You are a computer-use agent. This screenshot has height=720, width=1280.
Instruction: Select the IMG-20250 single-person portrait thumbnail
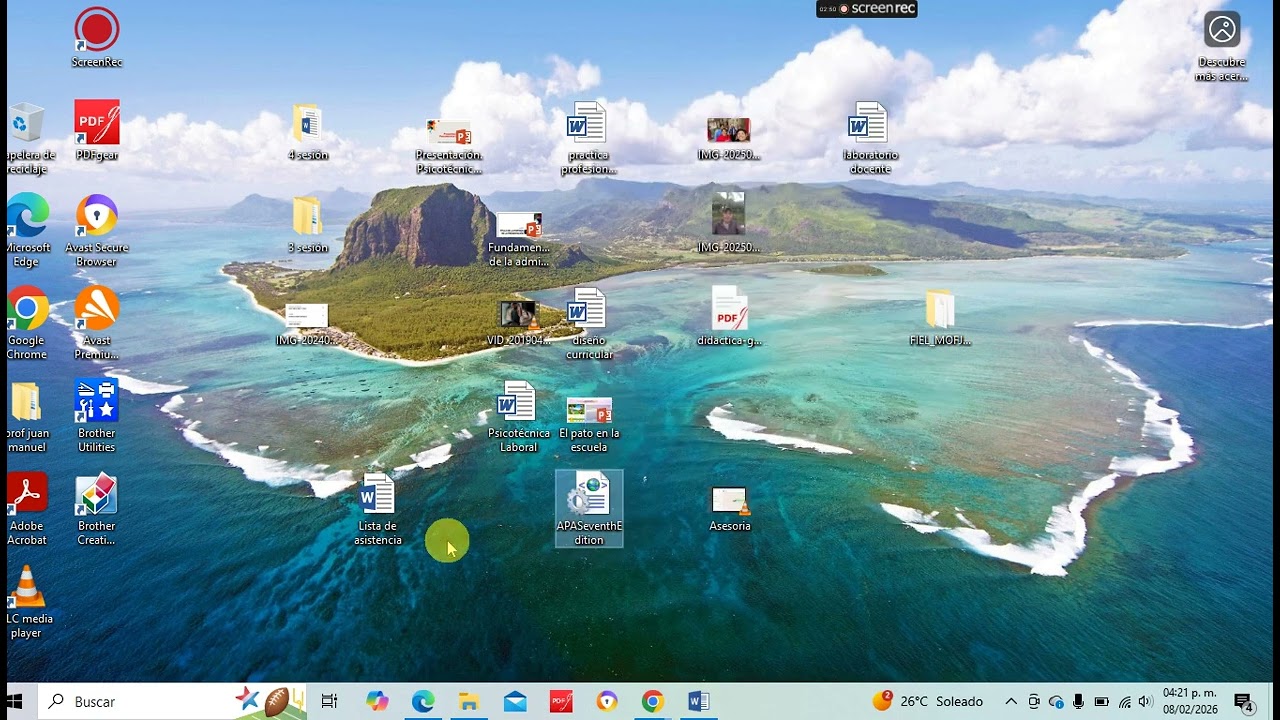(x=729, y=224)
